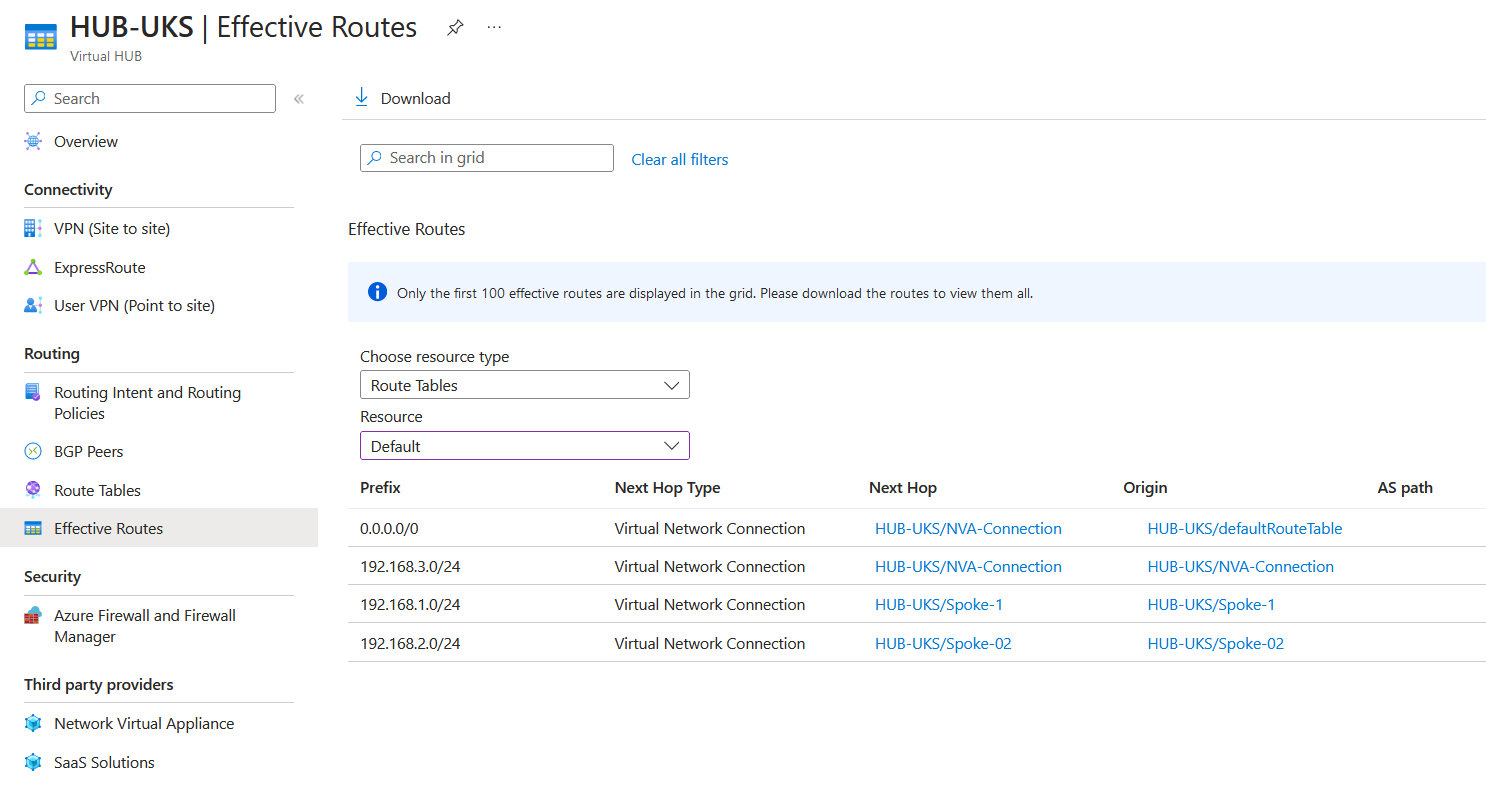Click the SaaS Solutions icon
Viewport: 1486px width, 804px height.
click(x=33, y=763)
